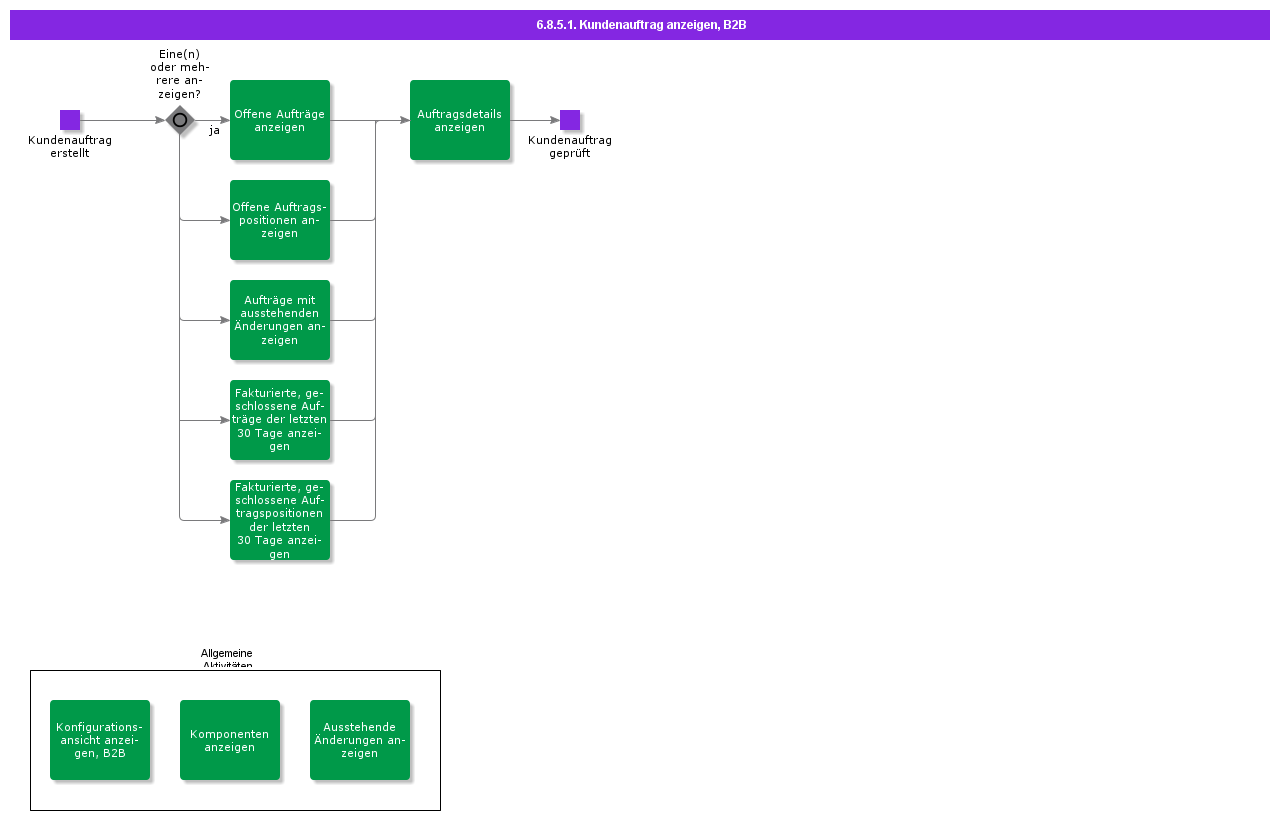
Task: Open the Ausstehende Änderungen anzeigen activity
Action: click(x=360, y=740)
